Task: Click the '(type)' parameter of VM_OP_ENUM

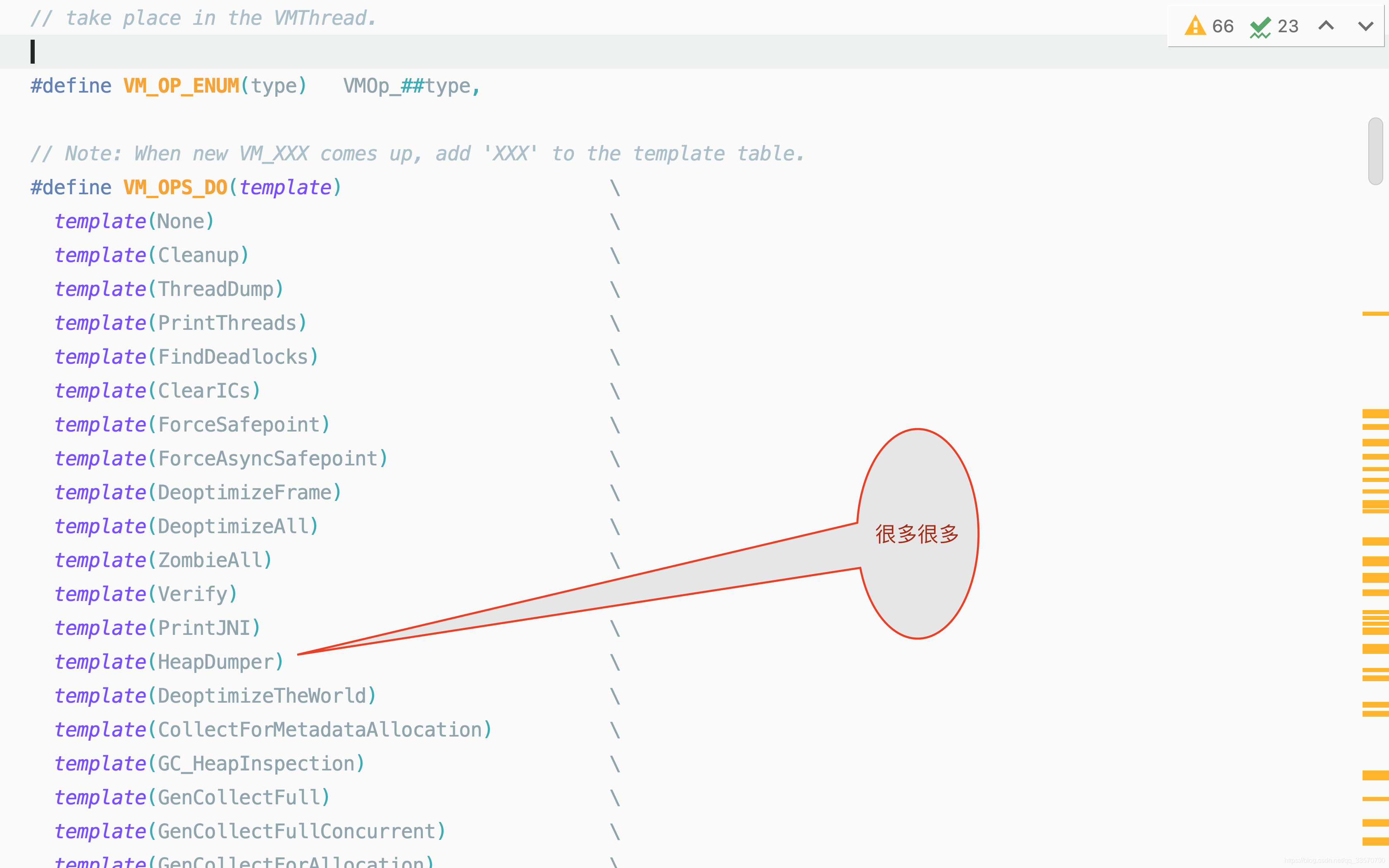Action: coord(274,86)
